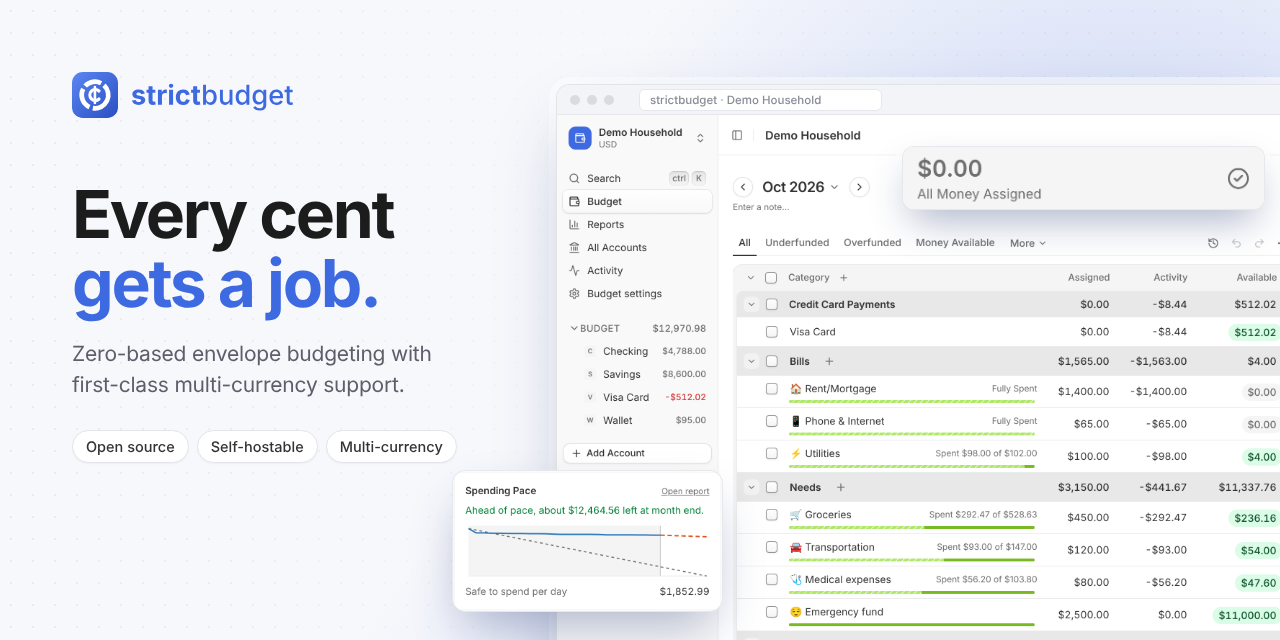This screenshot has height=640, width=1280.
Task: Click the undo arrow icon
Action: (x=1236, y=243)
